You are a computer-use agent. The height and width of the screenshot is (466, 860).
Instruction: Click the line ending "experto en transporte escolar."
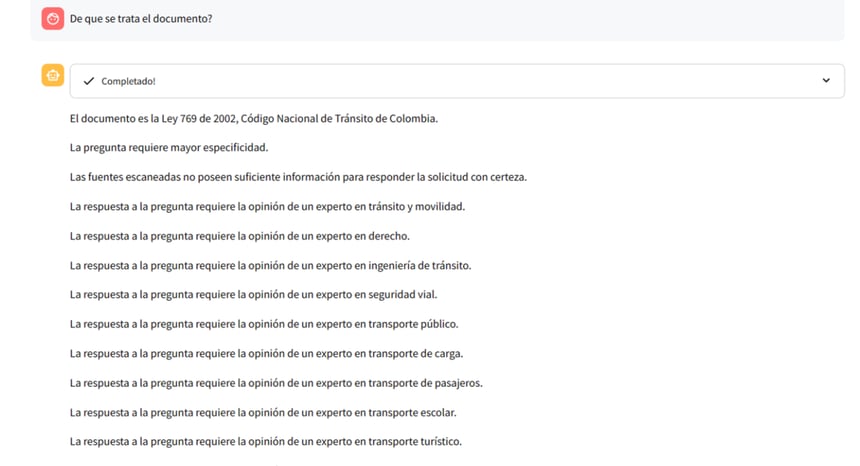263,413
